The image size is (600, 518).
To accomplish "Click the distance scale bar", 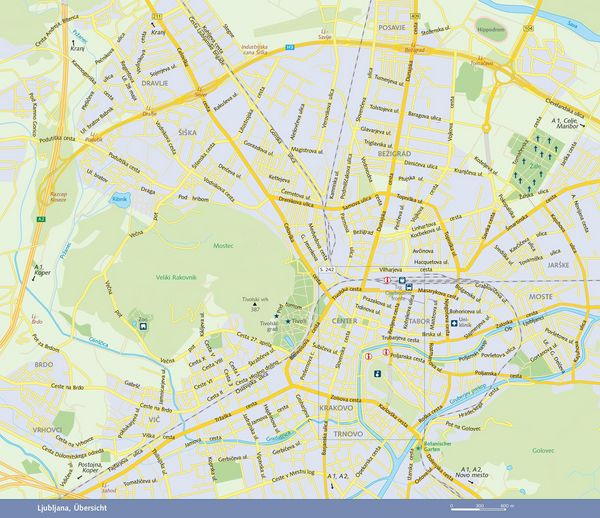I will [480, 509].
